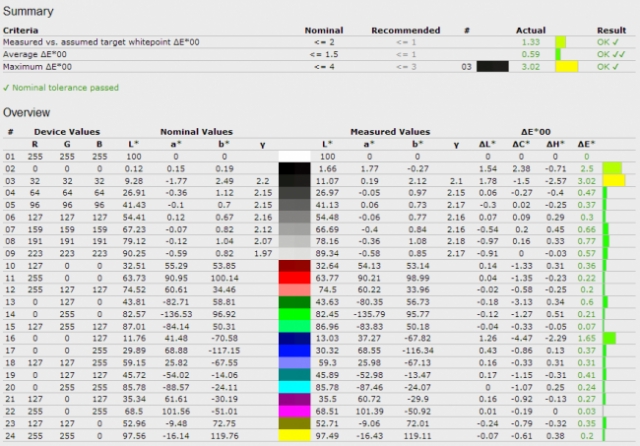Click the purple swatch in row 21
Image resolution: width=640 pixels, height=446 pixels.
(294, 398)
